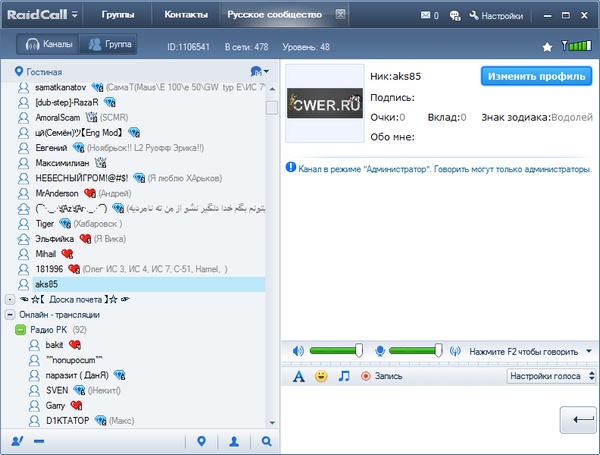Viewport: 600px width, 455px height.
Task: Switch to the Контакты tab
Action: pos(187,16)
